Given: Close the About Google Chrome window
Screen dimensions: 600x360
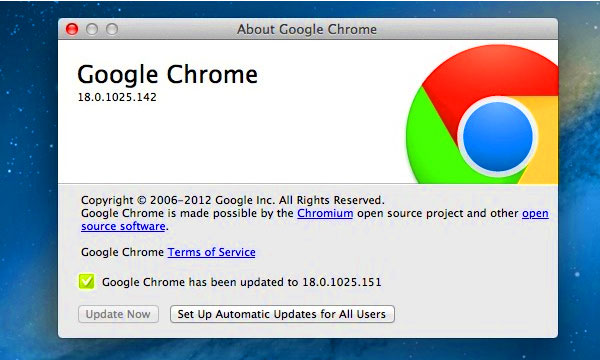Looking at the screenshot, I should (x=72, y=29).
